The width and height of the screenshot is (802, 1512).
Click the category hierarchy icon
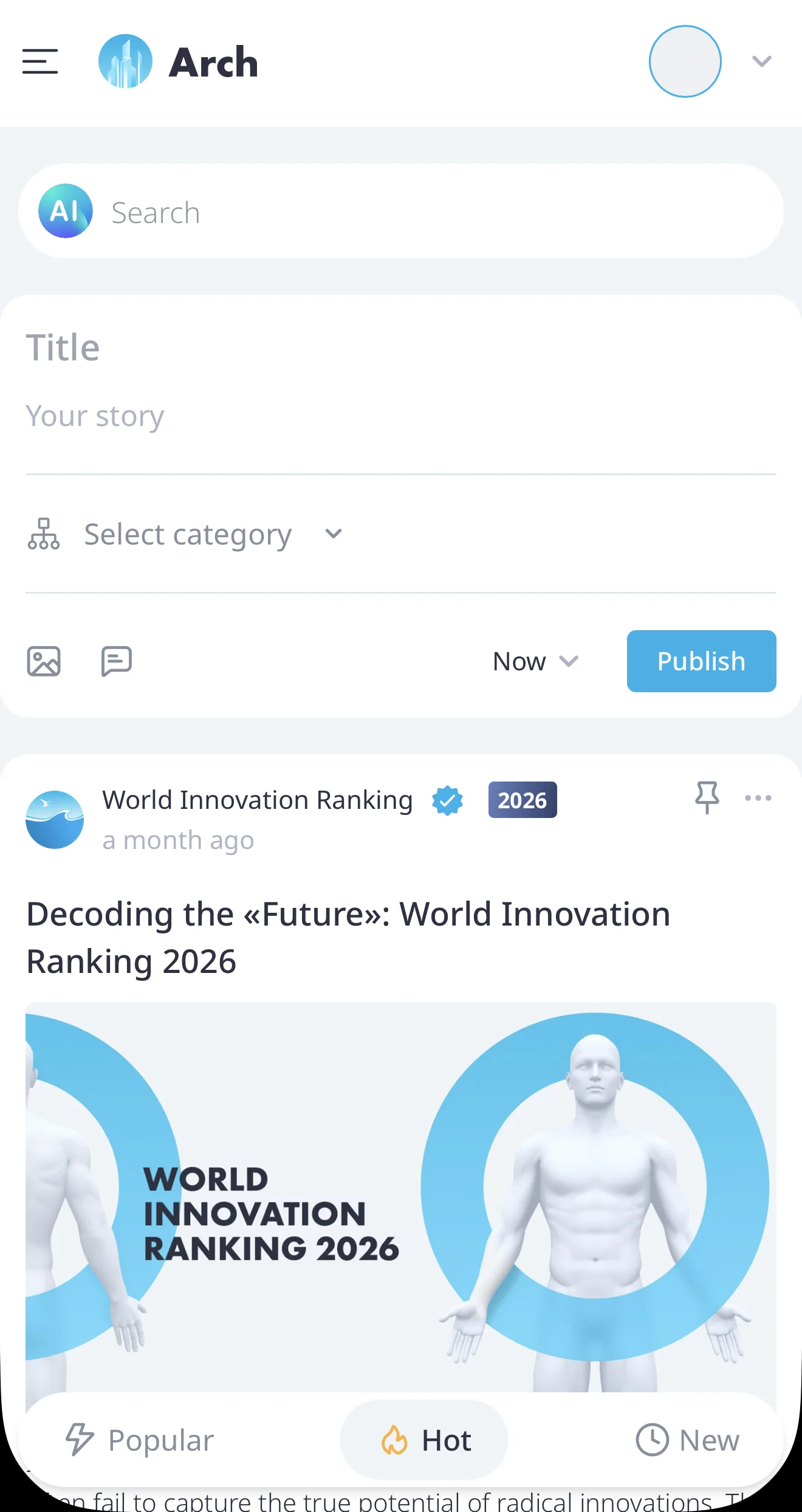point(44,534)
